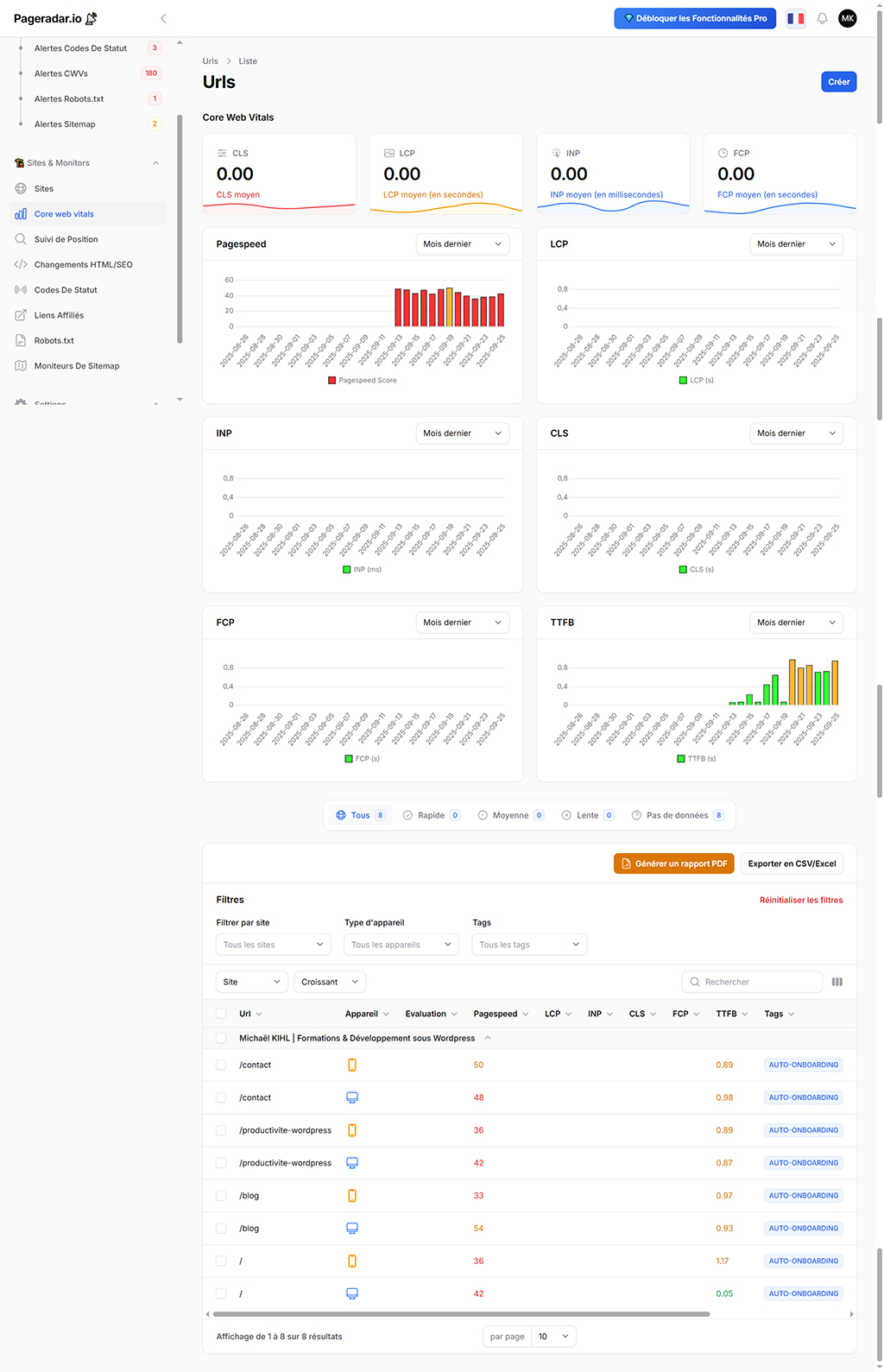Screen dimensions: 884x1372
Task: Collapse sidebar with the left chevron icon
Action: click(163, 18)
